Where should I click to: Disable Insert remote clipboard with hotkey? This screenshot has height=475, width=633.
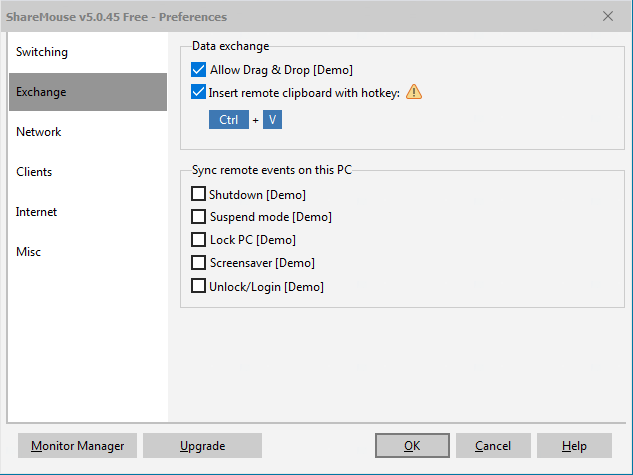pos(198,93)
